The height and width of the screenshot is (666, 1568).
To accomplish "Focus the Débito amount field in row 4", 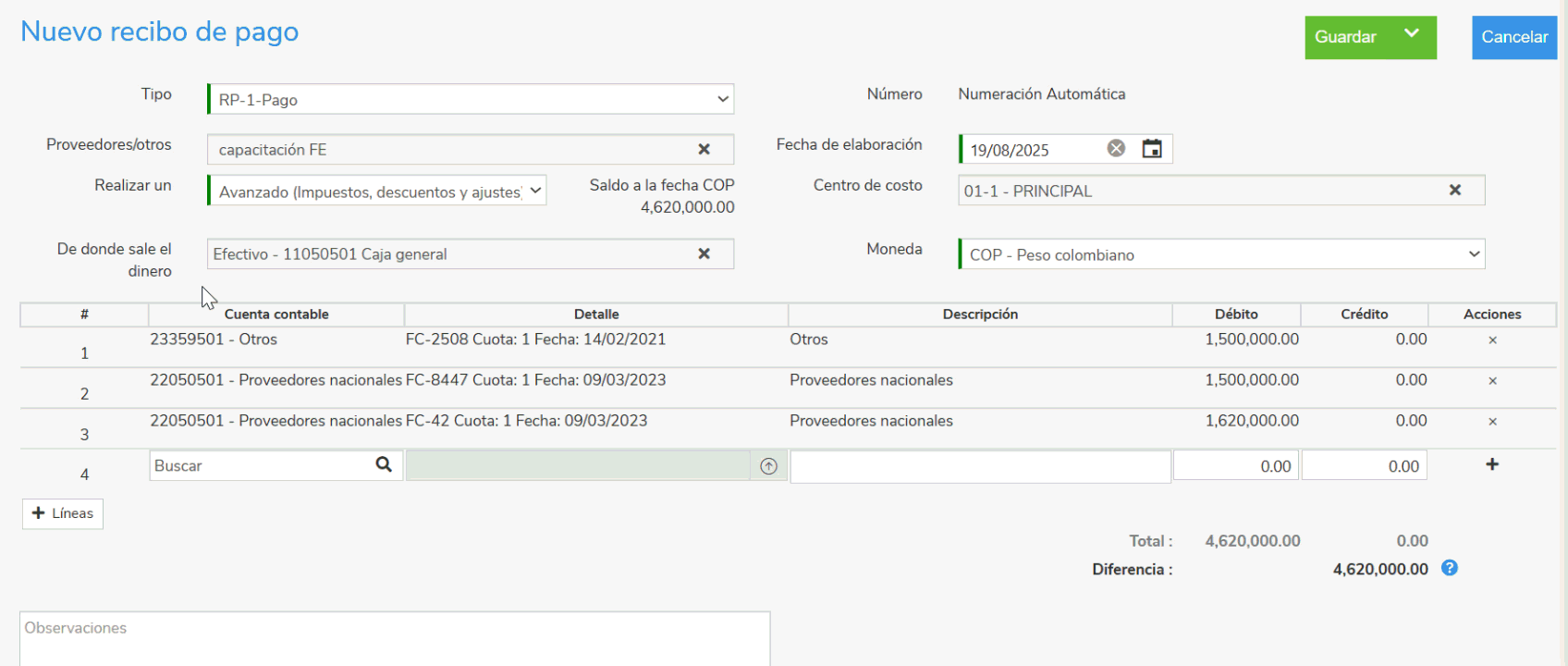I will [1236, 466].
